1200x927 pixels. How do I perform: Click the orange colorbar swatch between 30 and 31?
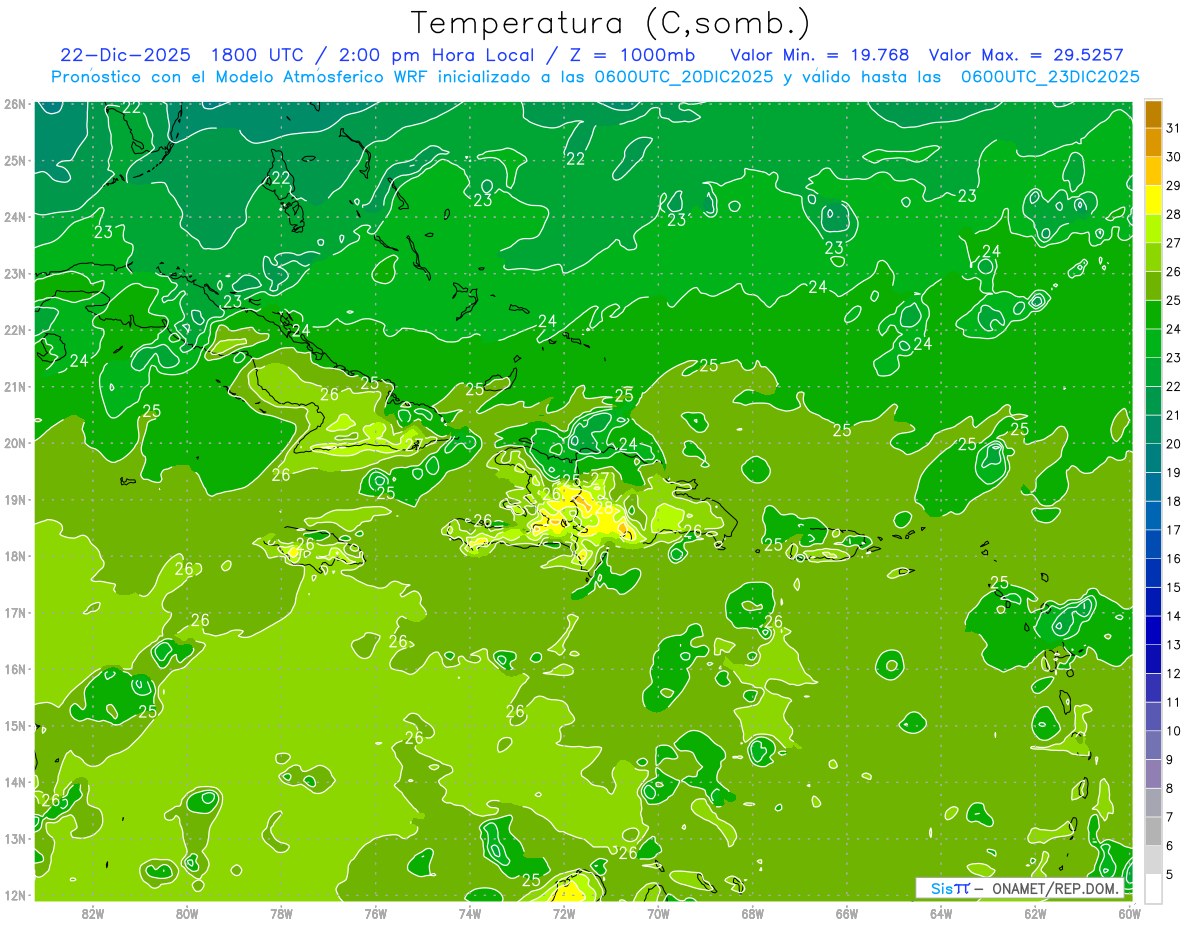pos(1154,143)
